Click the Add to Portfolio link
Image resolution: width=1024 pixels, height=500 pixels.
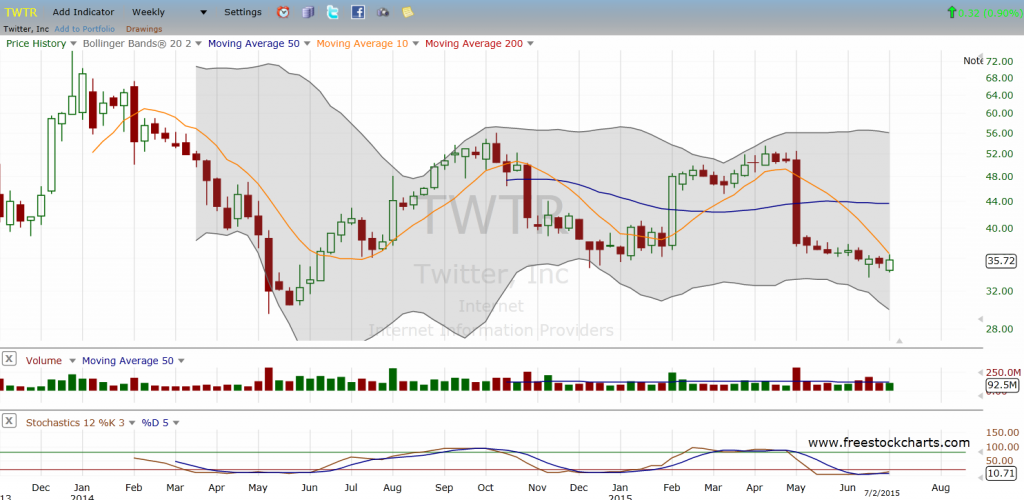coord(85,29)
